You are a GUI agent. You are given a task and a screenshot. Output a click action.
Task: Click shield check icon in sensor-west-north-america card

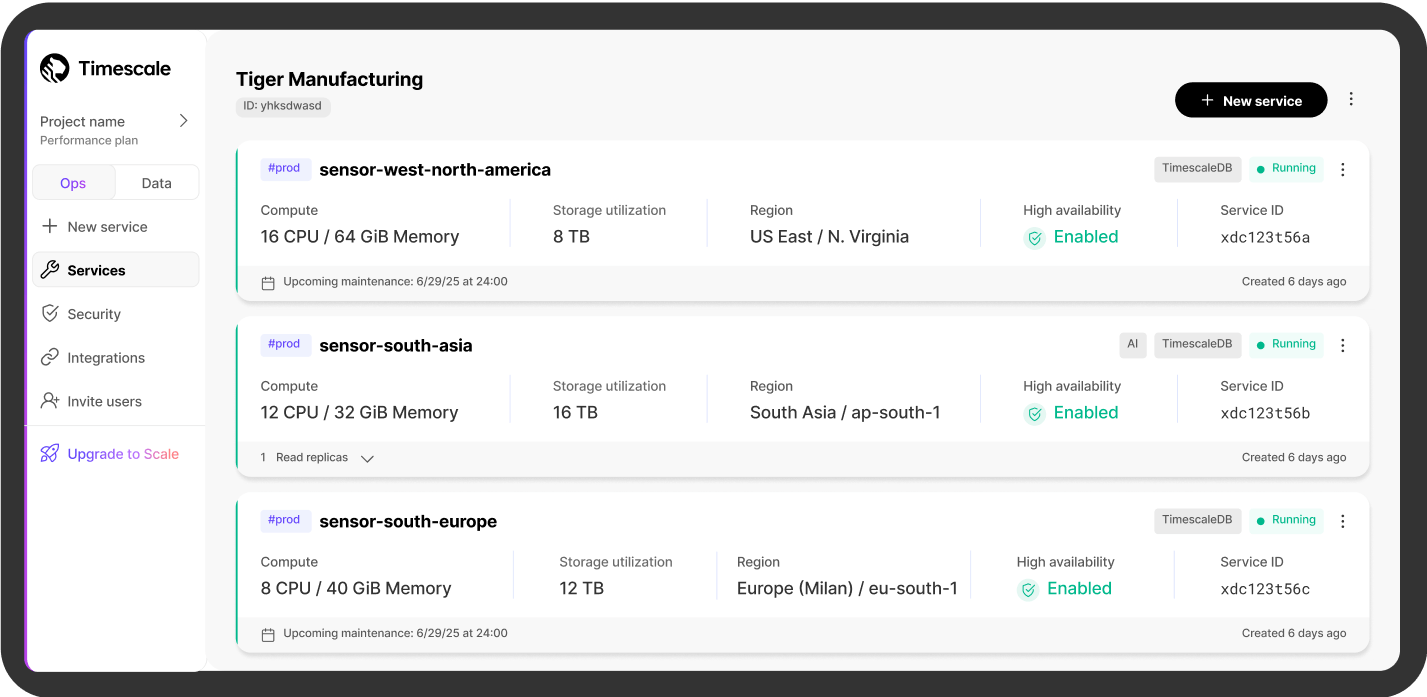(1035, 238)
